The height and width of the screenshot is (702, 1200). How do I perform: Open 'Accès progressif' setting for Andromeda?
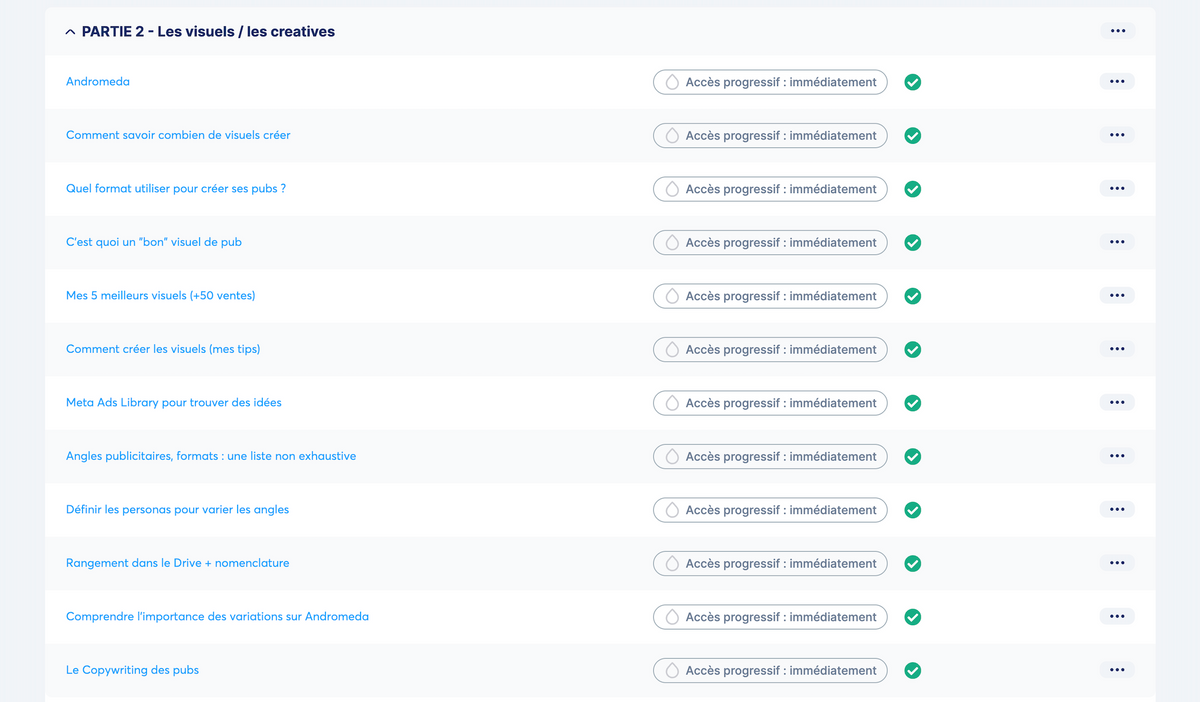coord(770,82)
